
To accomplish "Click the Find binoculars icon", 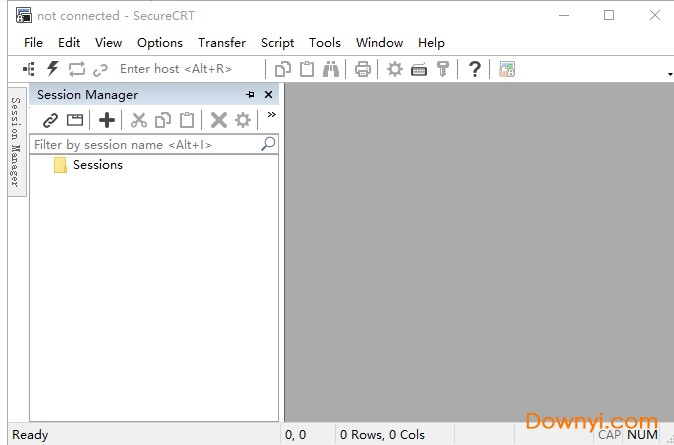I will click(x=332, y=69).
